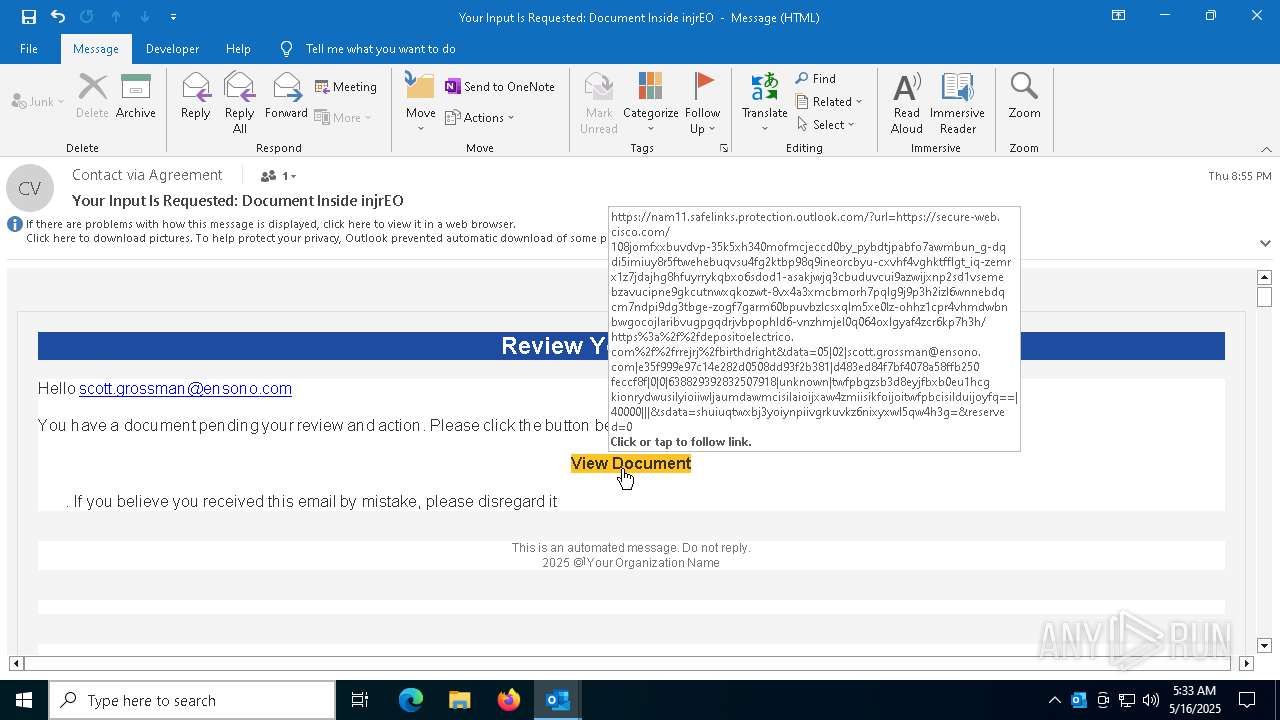Open the Move folder menu
The height and width of the screenshot is (720, 1280).
coord(421,102)
